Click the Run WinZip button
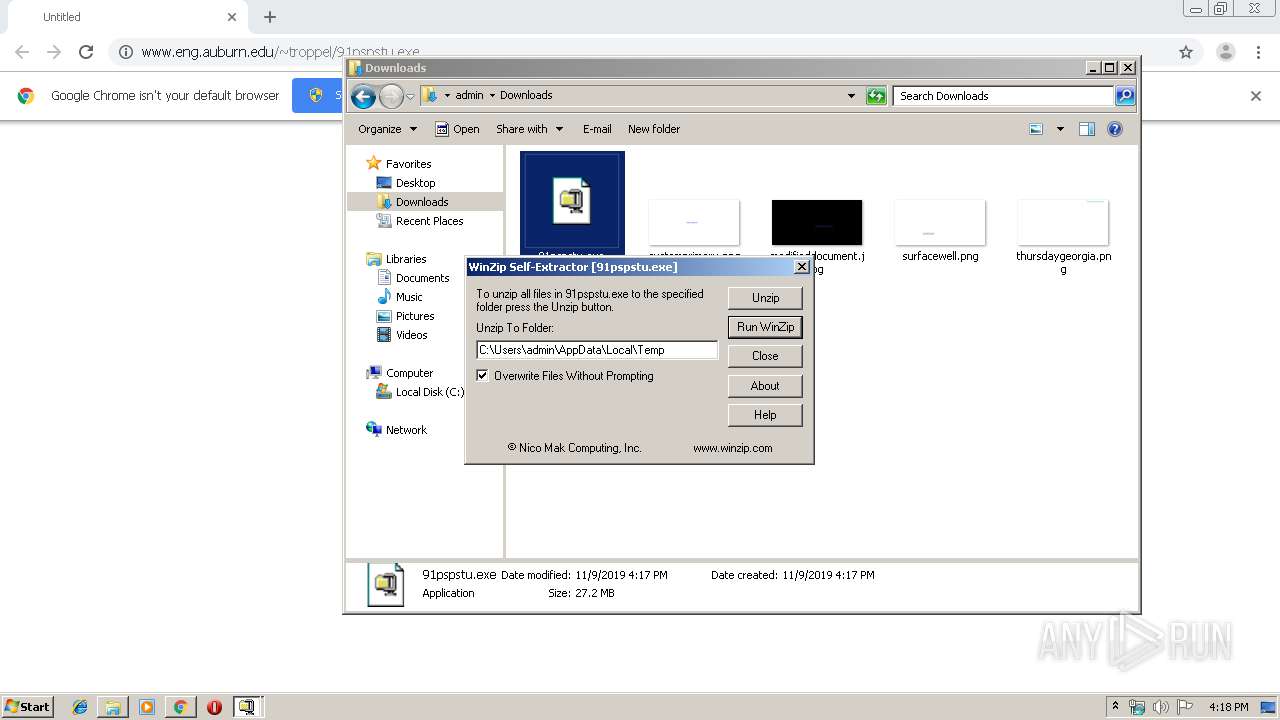1280x720 pixels. [x=765, y=327]
